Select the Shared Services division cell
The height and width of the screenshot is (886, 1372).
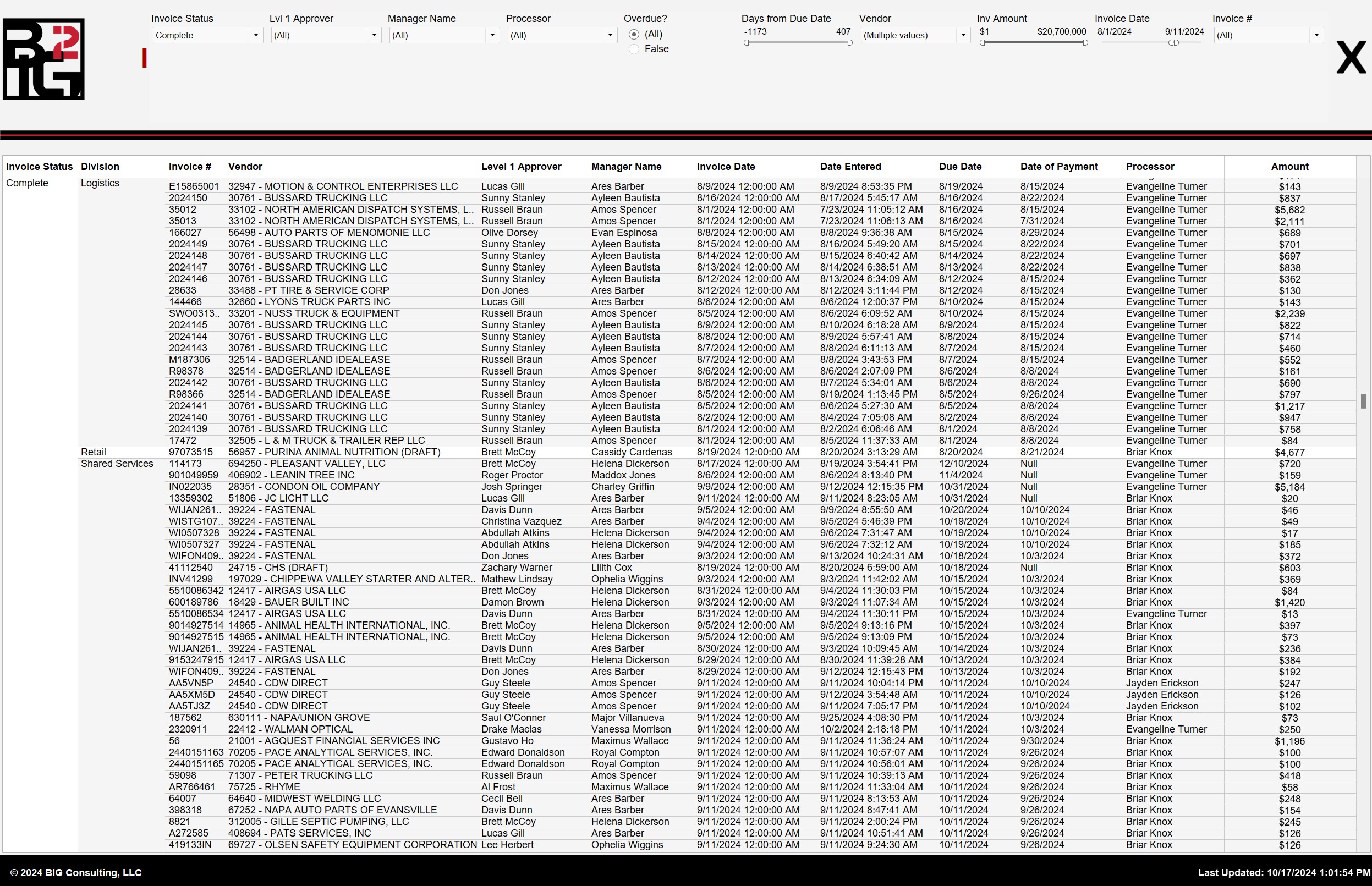click(117, 464)
